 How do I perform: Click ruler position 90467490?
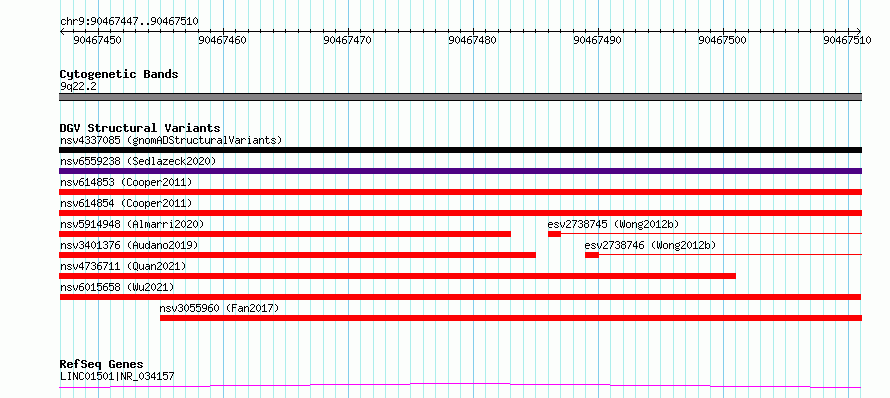coord(597,40)
